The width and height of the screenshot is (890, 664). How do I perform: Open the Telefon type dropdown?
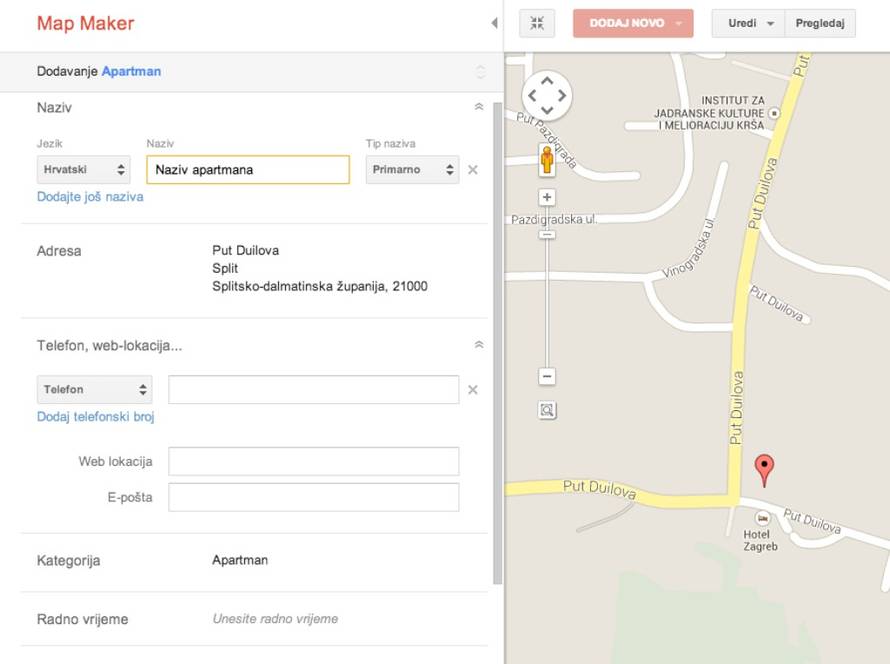94,390
